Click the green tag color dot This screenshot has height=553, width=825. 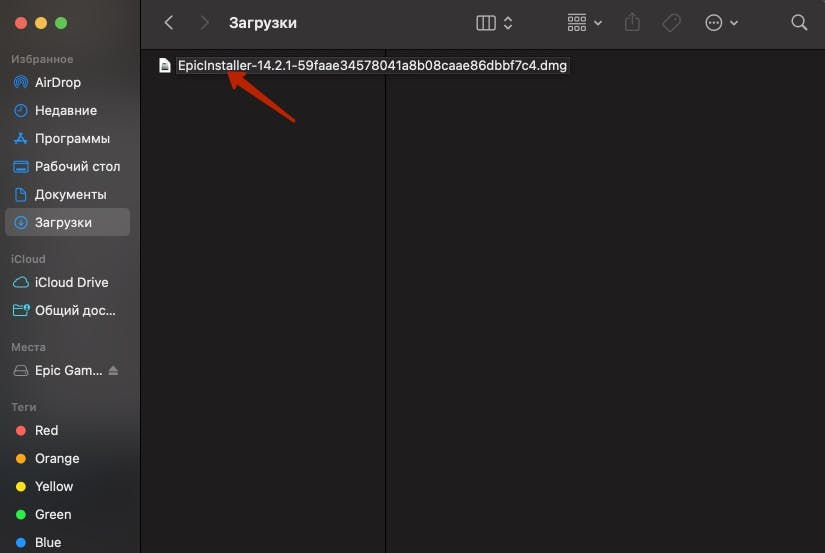[21, 515]
